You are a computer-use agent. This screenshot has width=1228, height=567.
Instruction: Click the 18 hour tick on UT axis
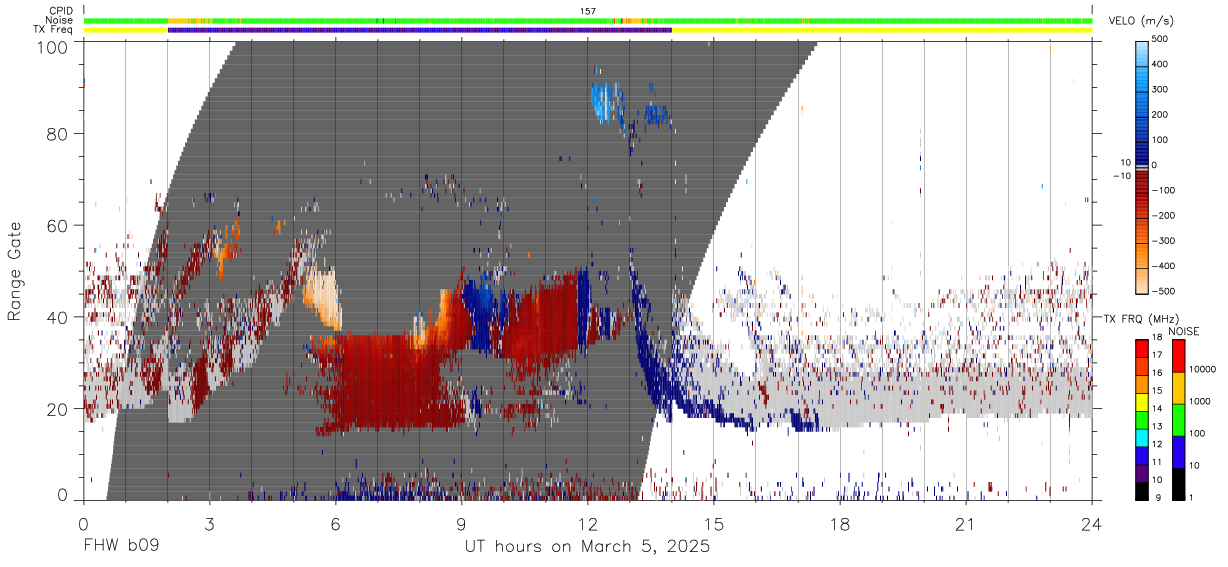pos(840,525)
